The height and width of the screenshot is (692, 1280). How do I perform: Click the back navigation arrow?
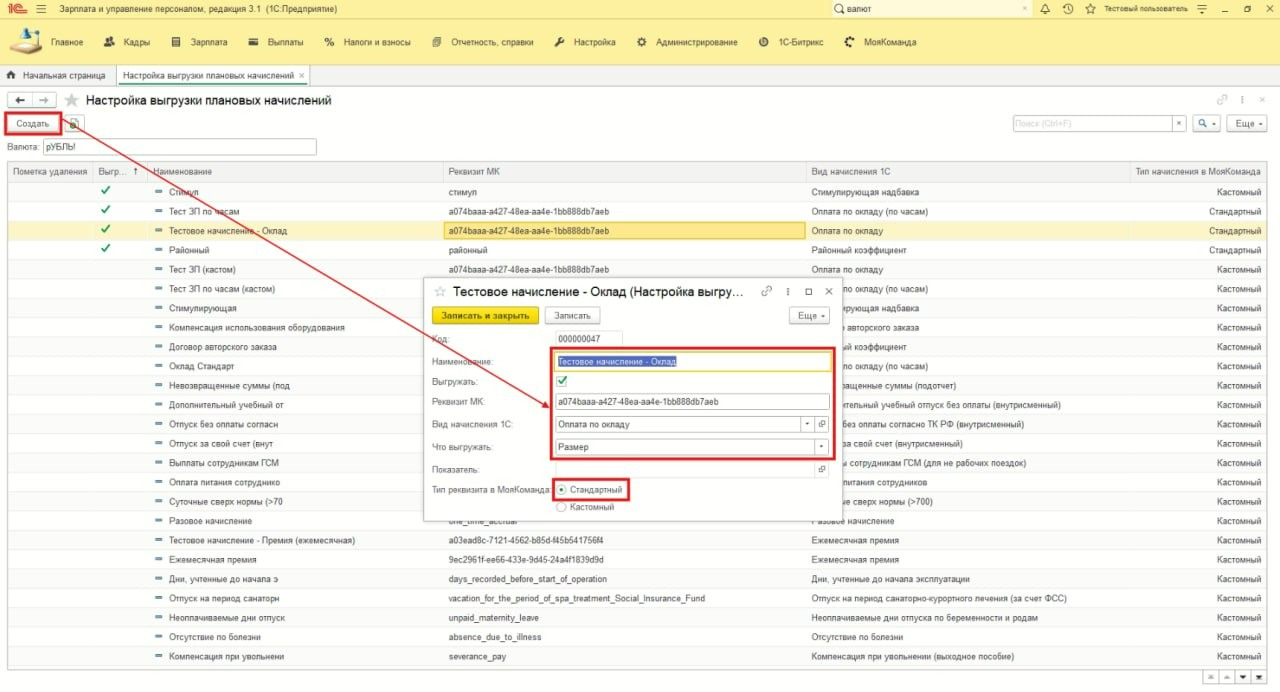click(x=20, y=100)
